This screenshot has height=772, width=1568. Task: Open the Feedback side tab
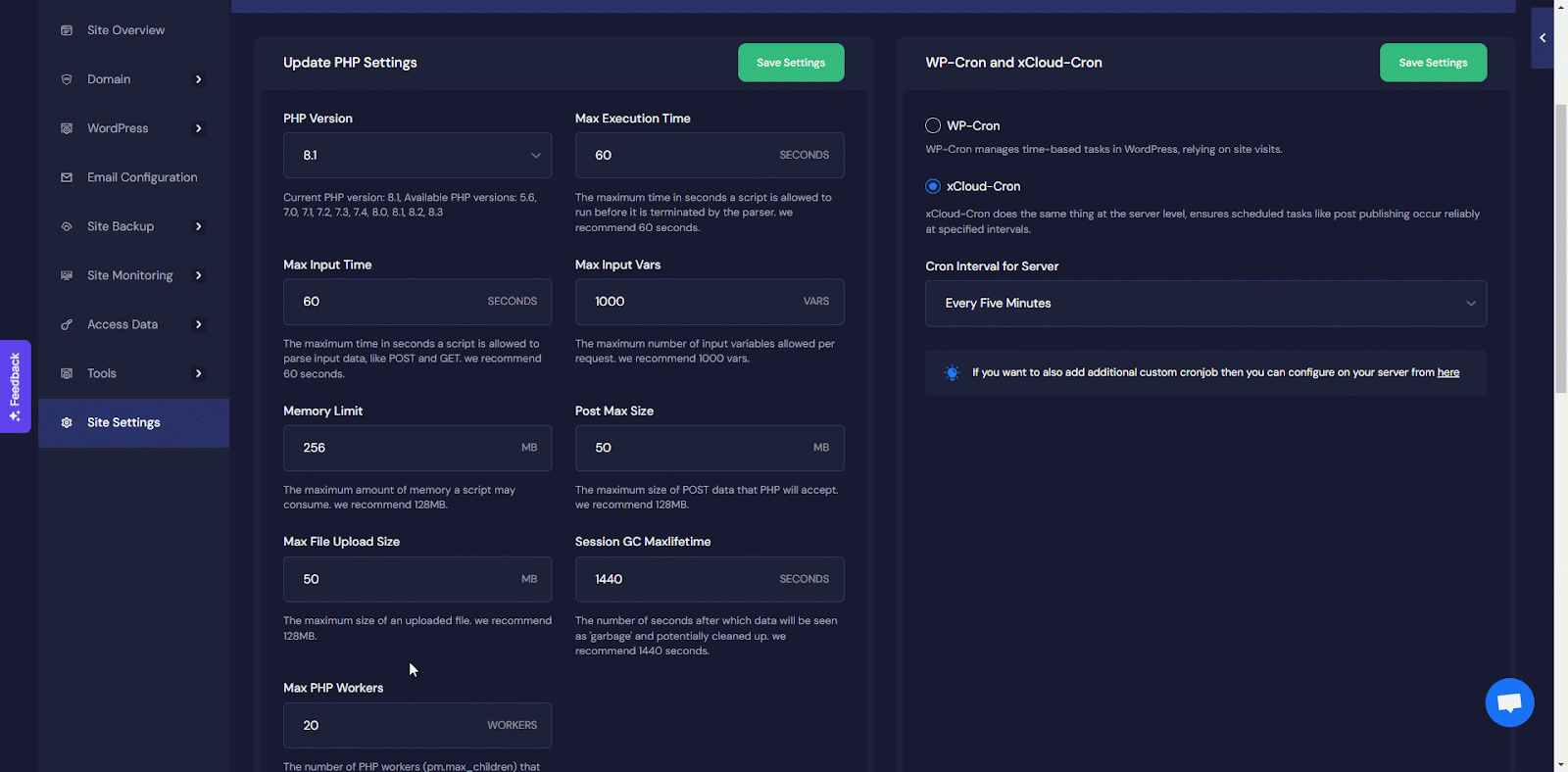[x=15, y=386]
